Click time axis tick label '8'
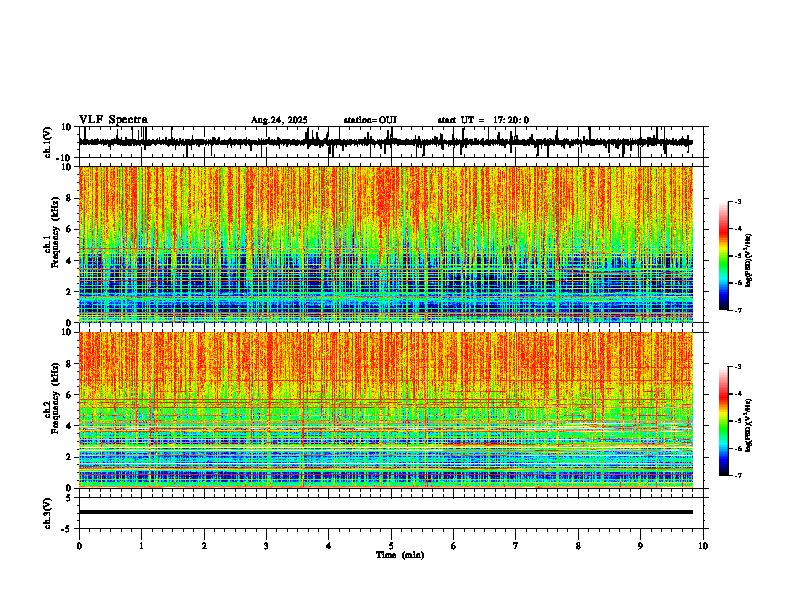Viewport: 792px width, 612px height. pos(578,546)
